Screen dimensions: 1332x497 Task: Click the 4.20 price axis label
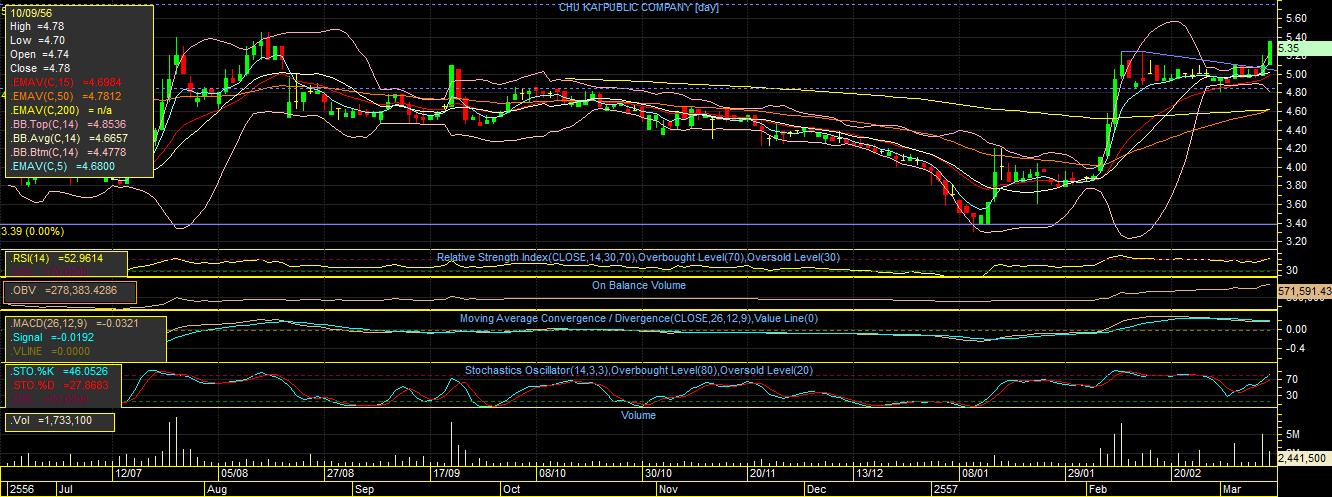click(x=1299, y=149)
